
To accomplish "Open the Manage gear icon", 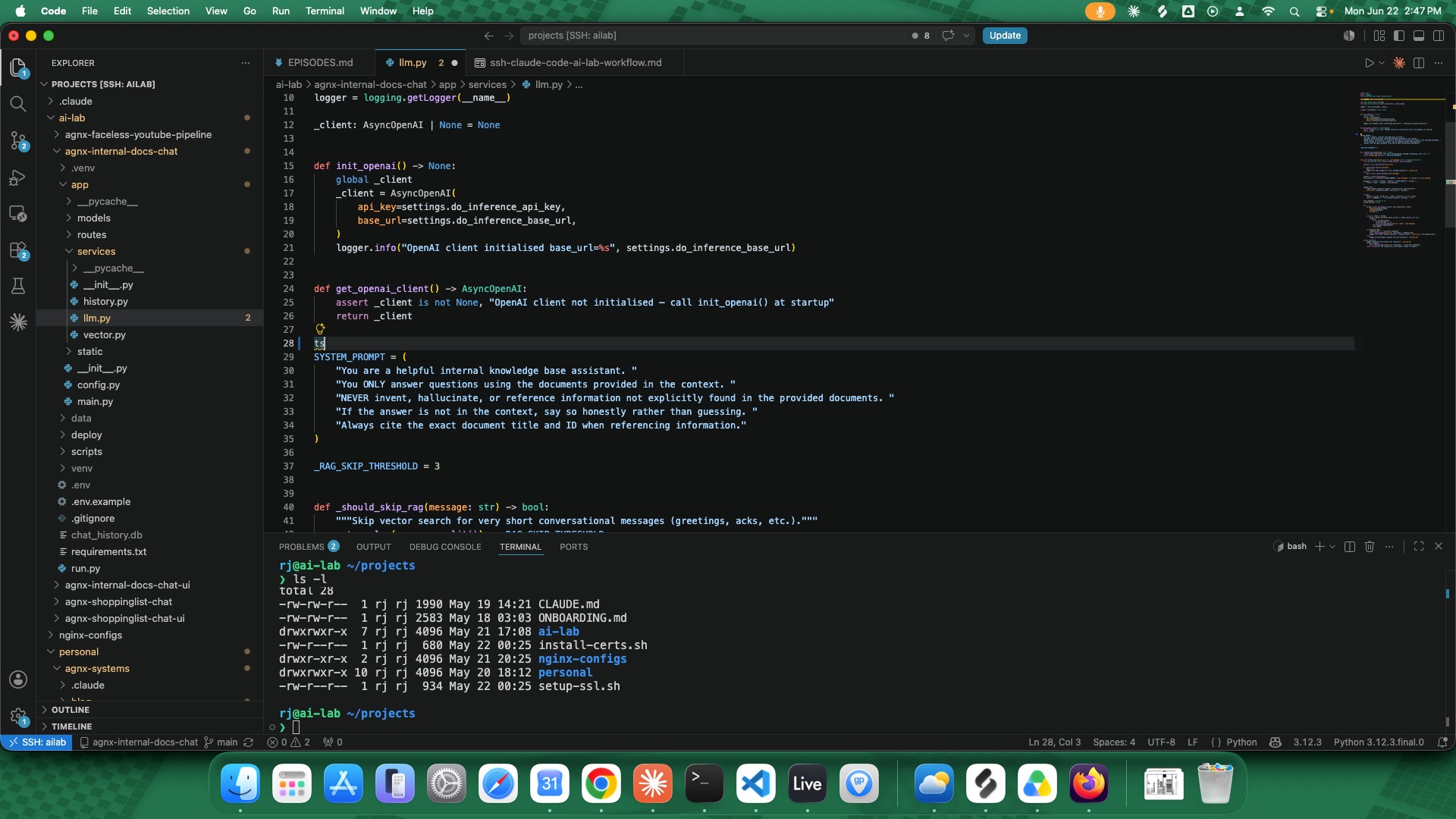I will (x=18, y=716).
